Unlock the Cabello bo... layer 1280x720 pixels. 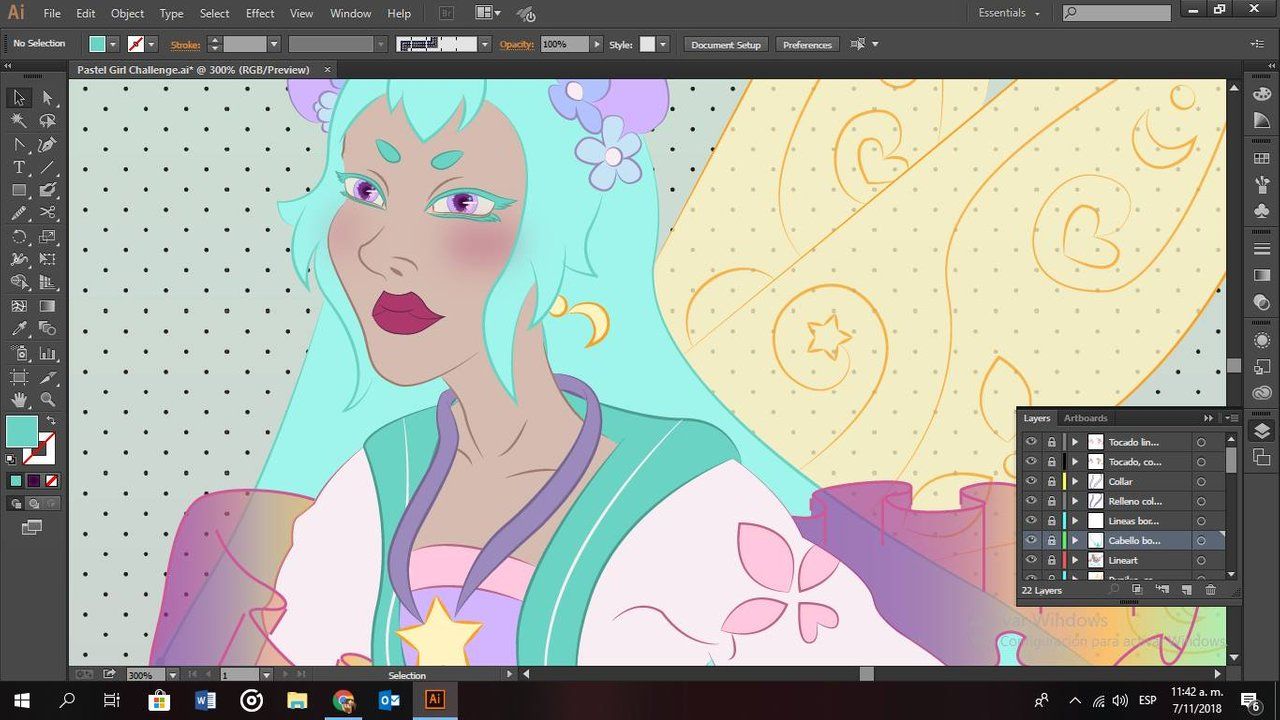(1051, 540)
